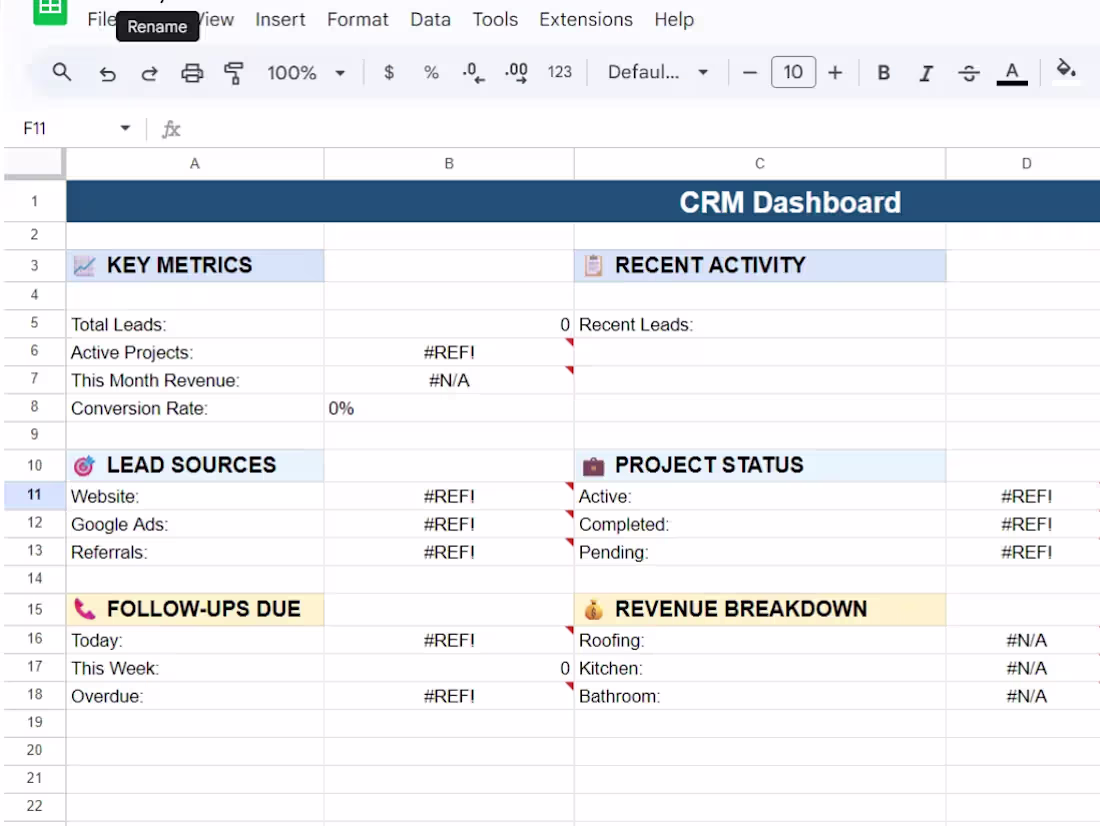Viewport: 1100px width, 826px height.
Task: Activate the paint format tool
Action: coord(234,73)
